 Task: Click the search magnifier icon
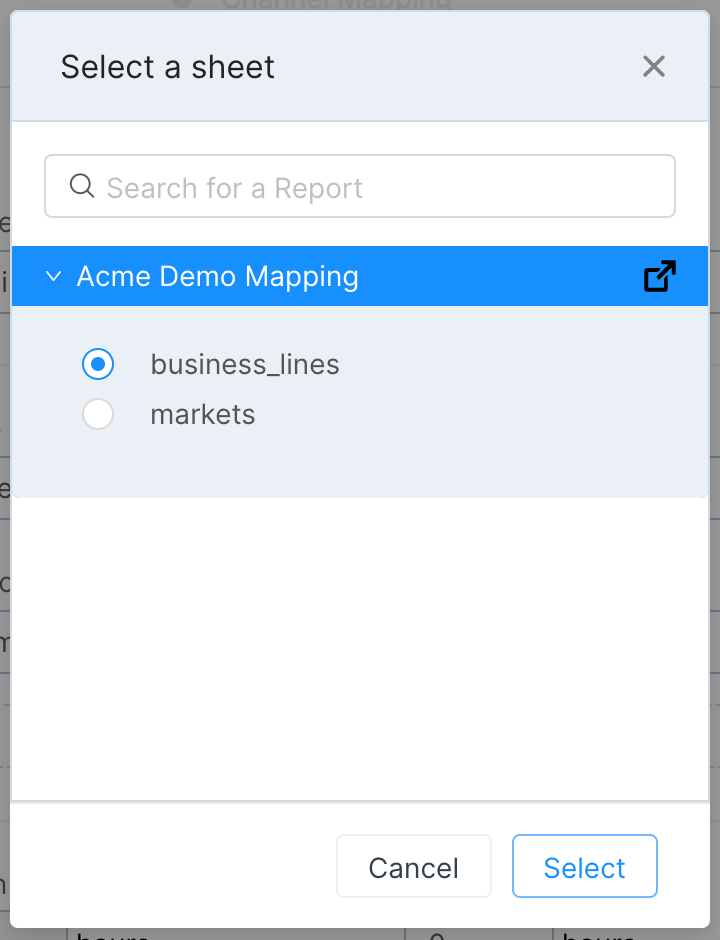pyautogui.click(x=82, y=186)
